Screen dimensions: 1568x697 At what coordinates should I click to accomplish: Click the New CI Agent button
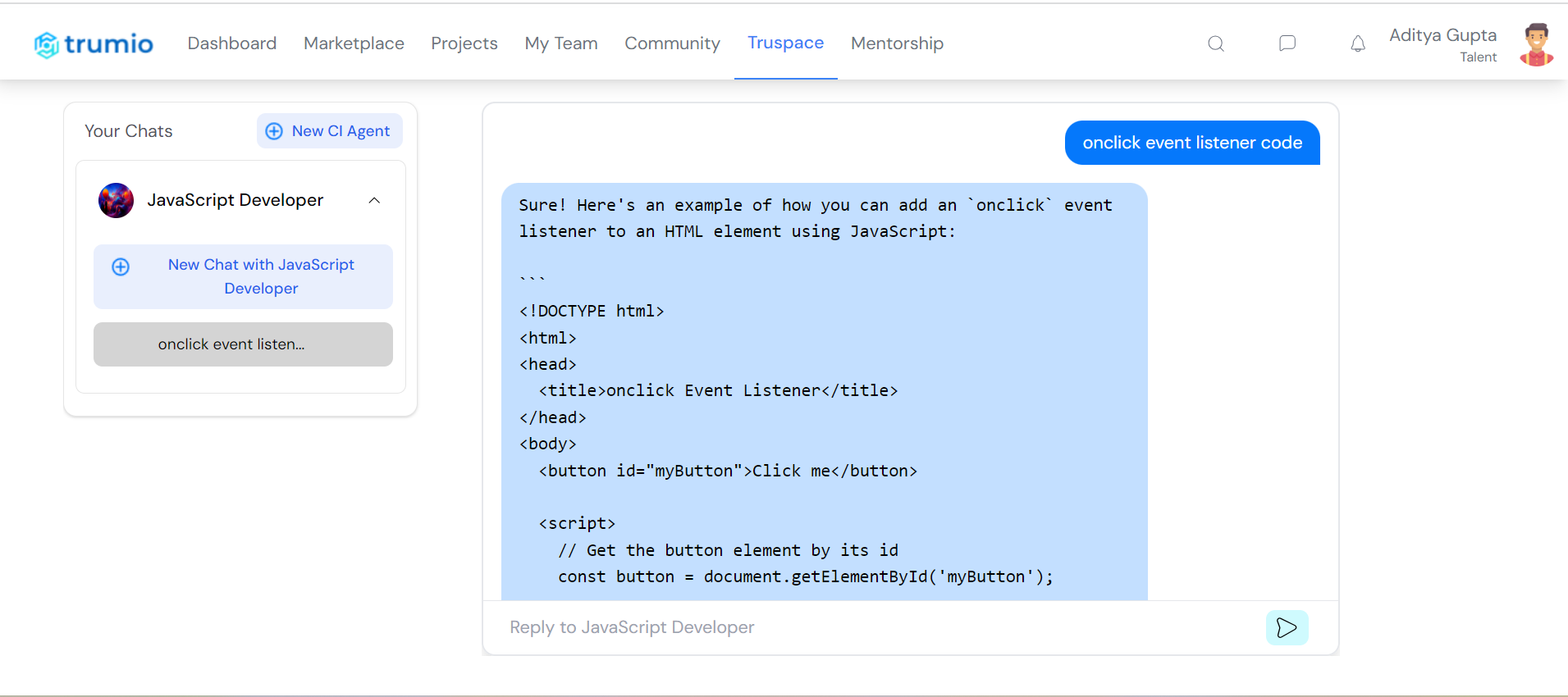coord(329,131)
